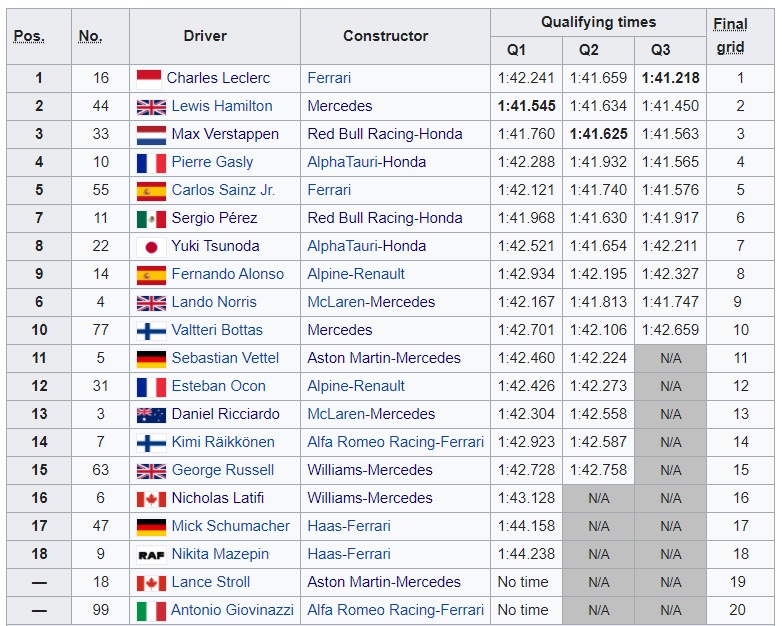The height and width of the screenshot is (626, 782).
Task: Click the German flag next to Sebastian Vettel
Action: pos(151,358)
